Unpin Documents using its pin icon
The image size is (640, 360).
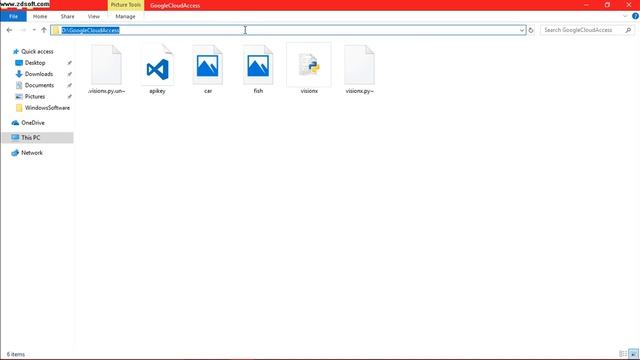pos(69,85)
